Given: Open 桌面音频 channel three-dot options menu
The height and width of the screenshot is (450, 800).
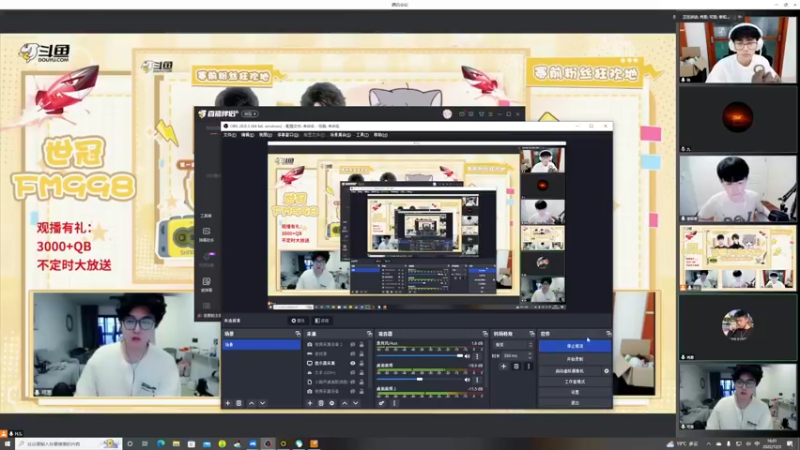Looking at the screenshot, I should click(x=478, y=380).
